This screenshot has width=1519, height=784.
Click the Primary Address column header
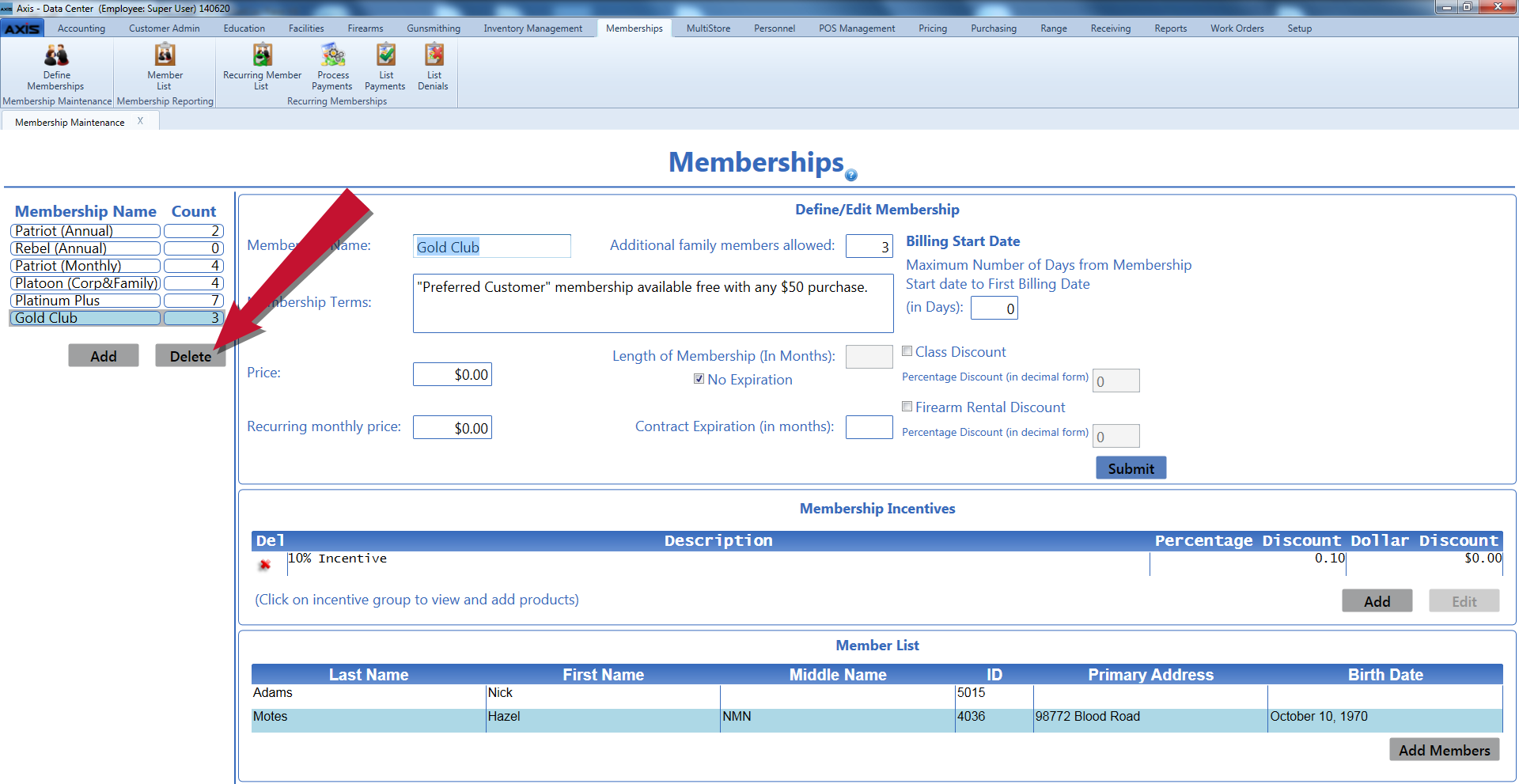[1150, 674]
